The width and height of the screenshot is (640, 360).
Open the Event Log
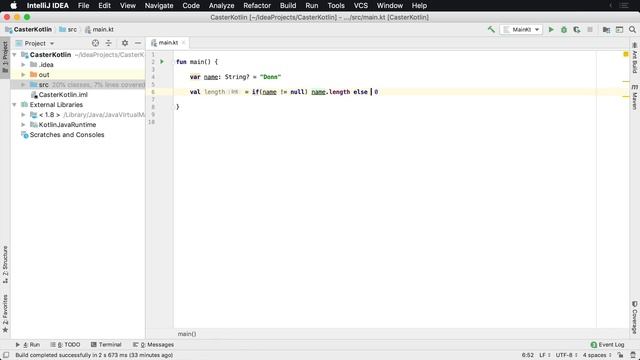point(607,344)
